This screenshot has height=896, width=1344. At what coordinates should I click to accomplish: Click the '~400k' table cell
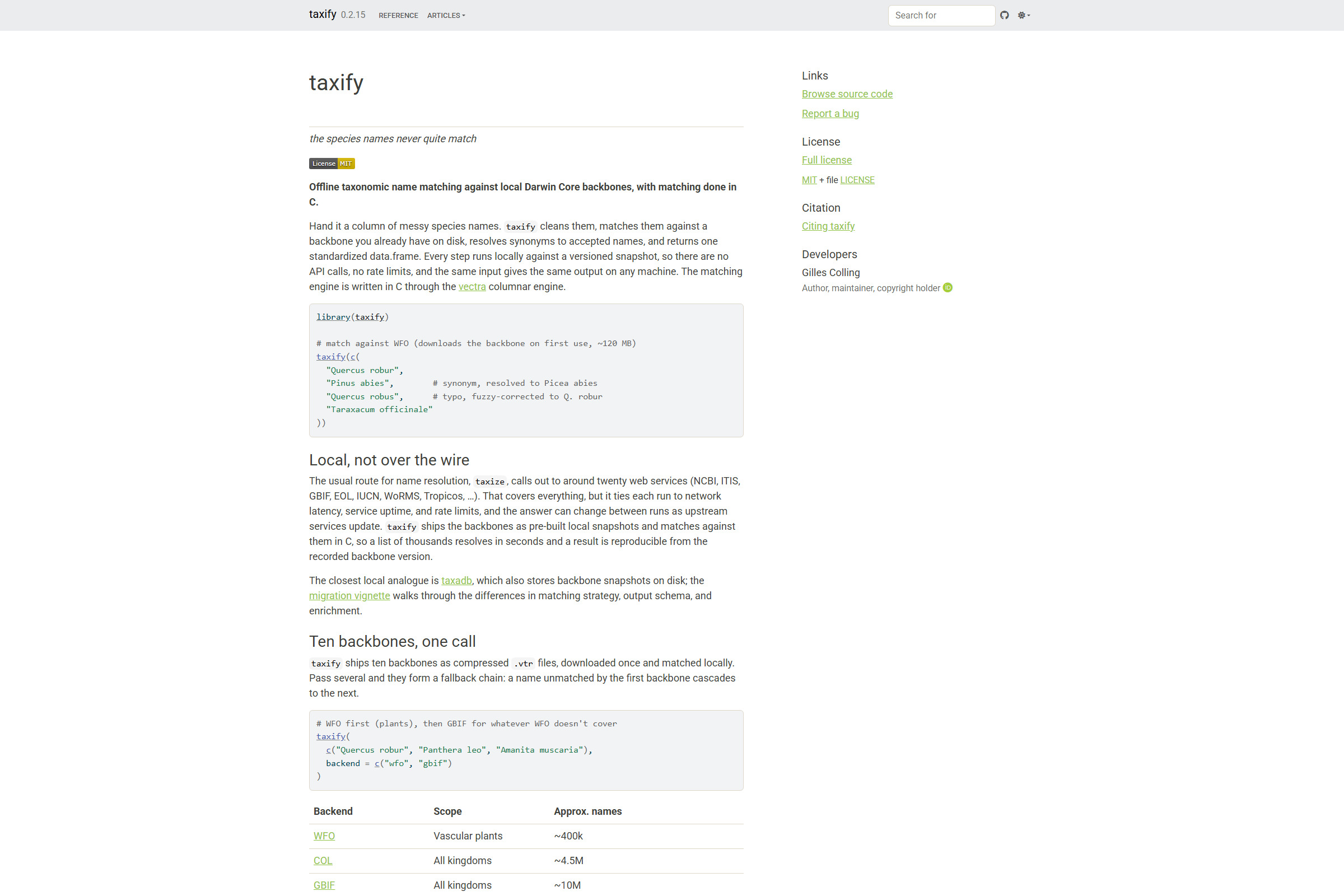click(x=568, y=836)
